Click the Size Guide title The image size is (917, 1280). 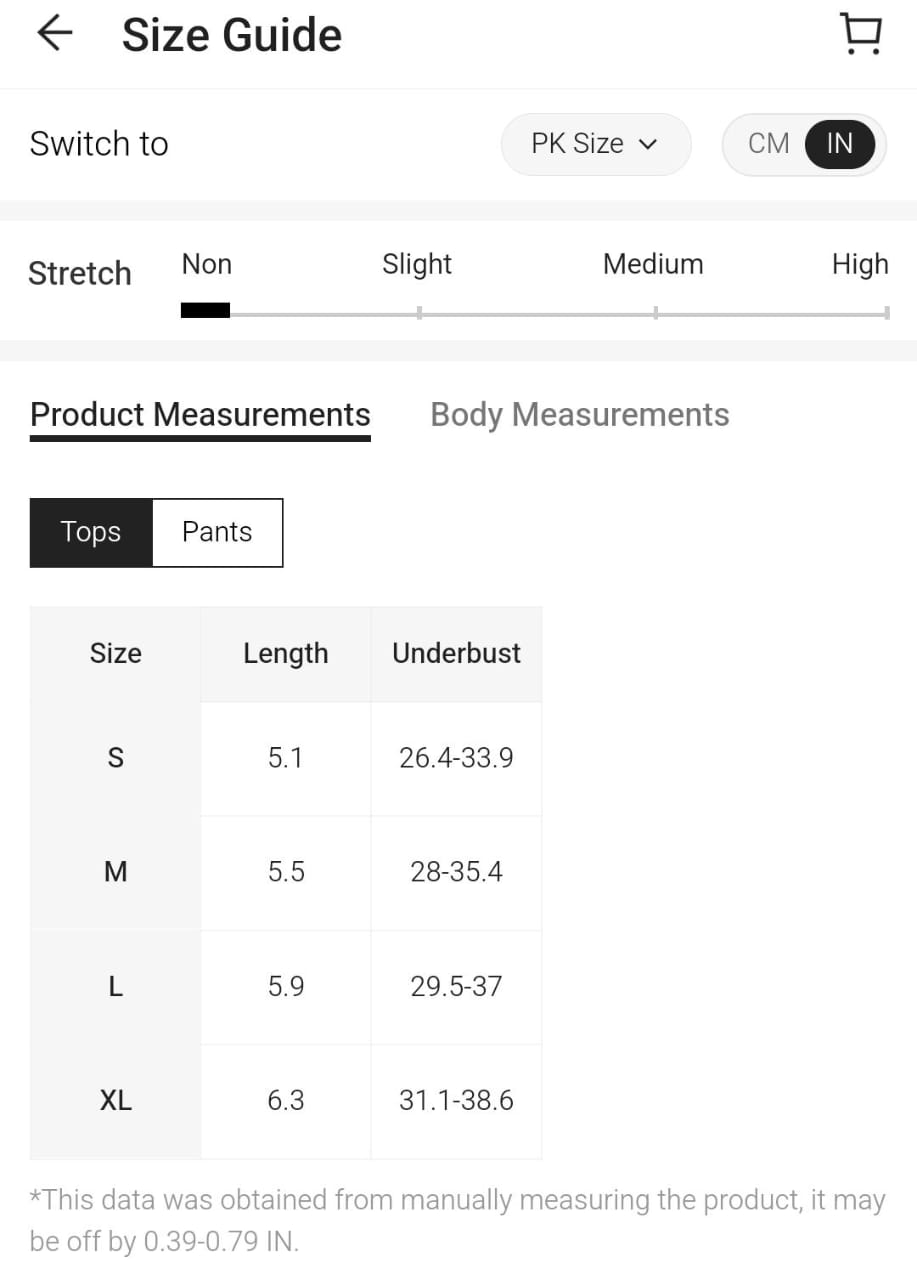coord(232,36)
